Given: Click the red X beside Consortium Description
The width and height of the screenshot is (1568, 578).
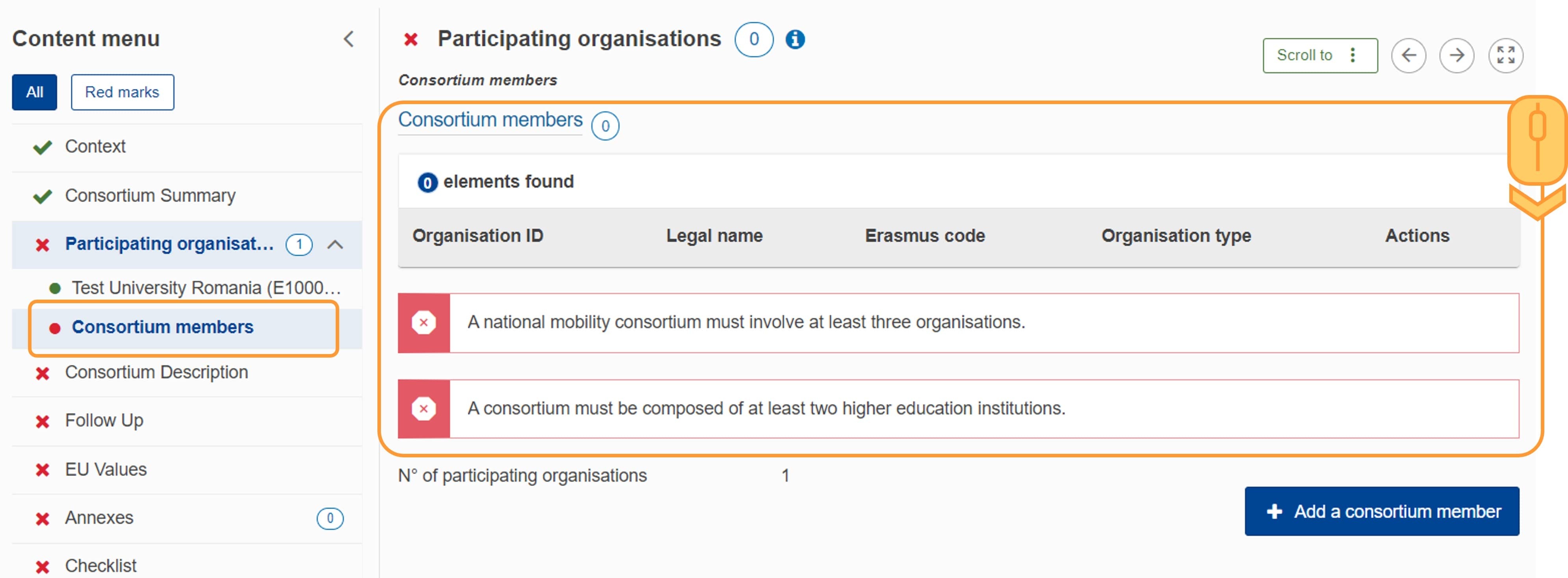Looking at the screenshot, I should (42, 373).
